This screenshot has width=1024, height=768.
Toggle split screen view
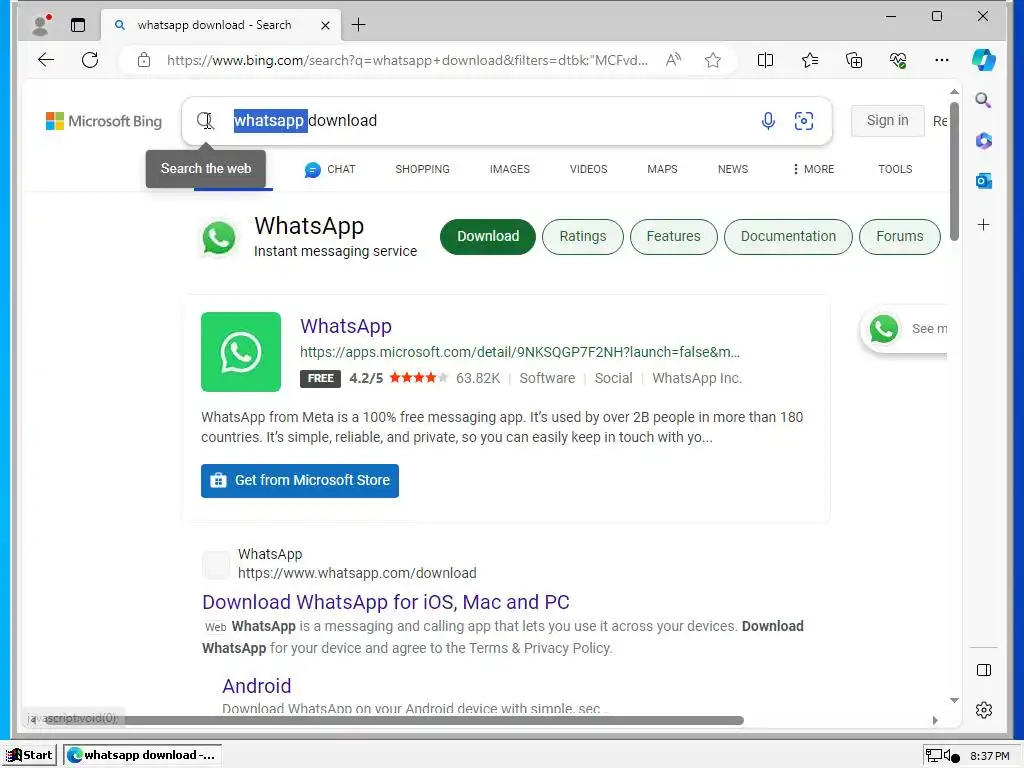(765, 60)
